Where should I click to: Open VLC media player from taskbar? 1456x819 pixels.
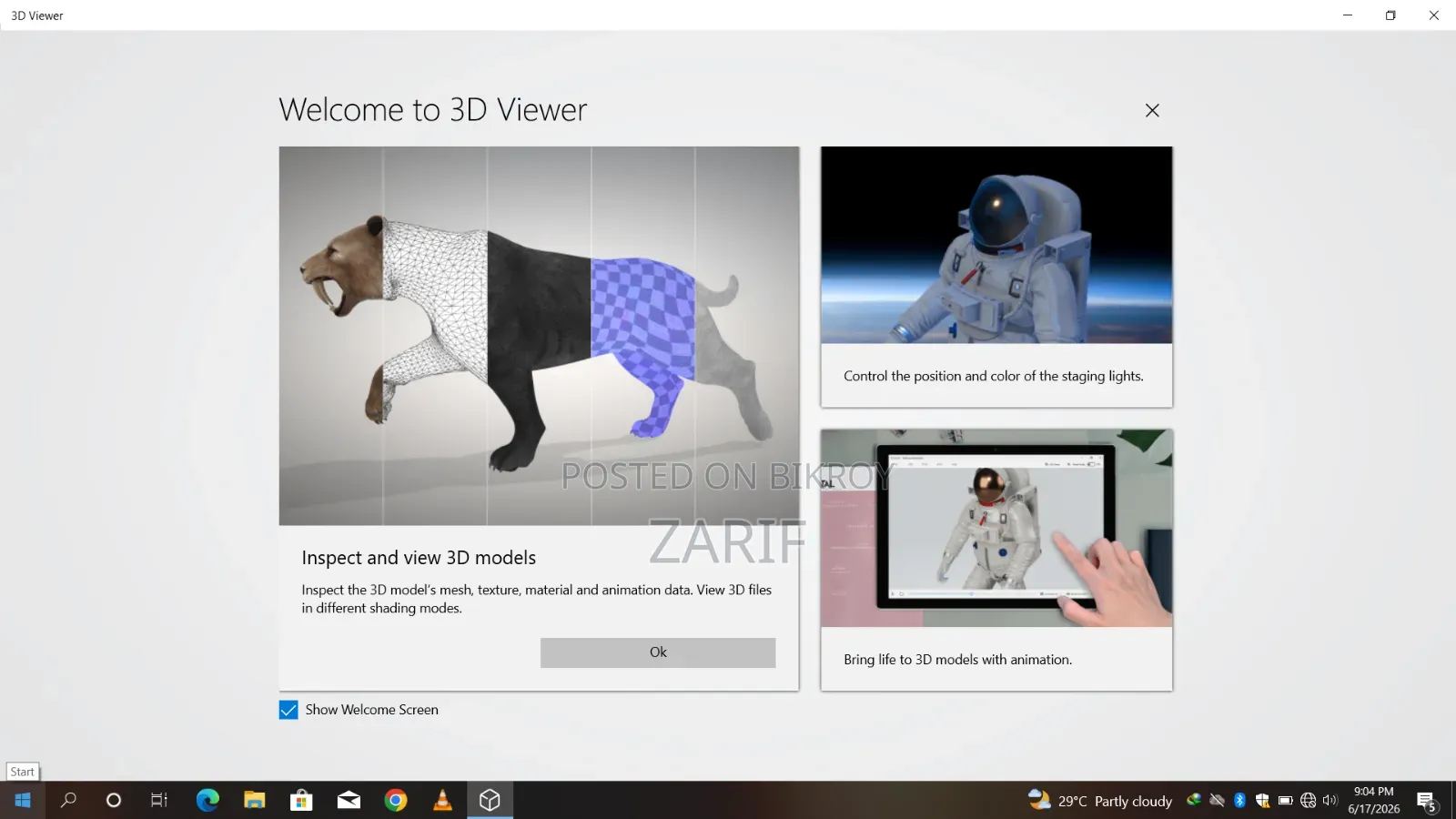(x=442, y=801)
